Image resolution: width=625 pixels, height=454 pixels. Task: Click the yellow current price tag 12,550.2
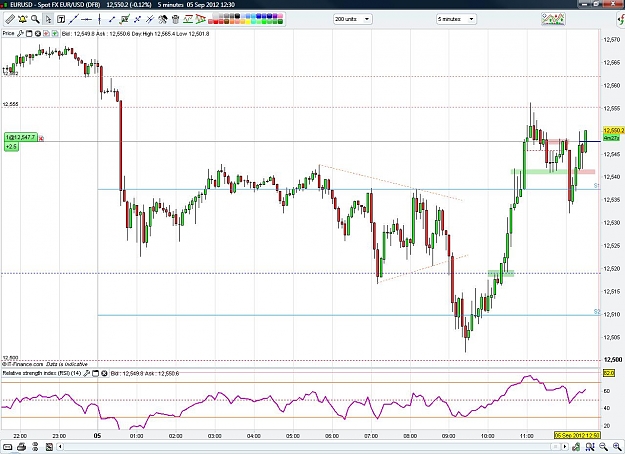613,131
